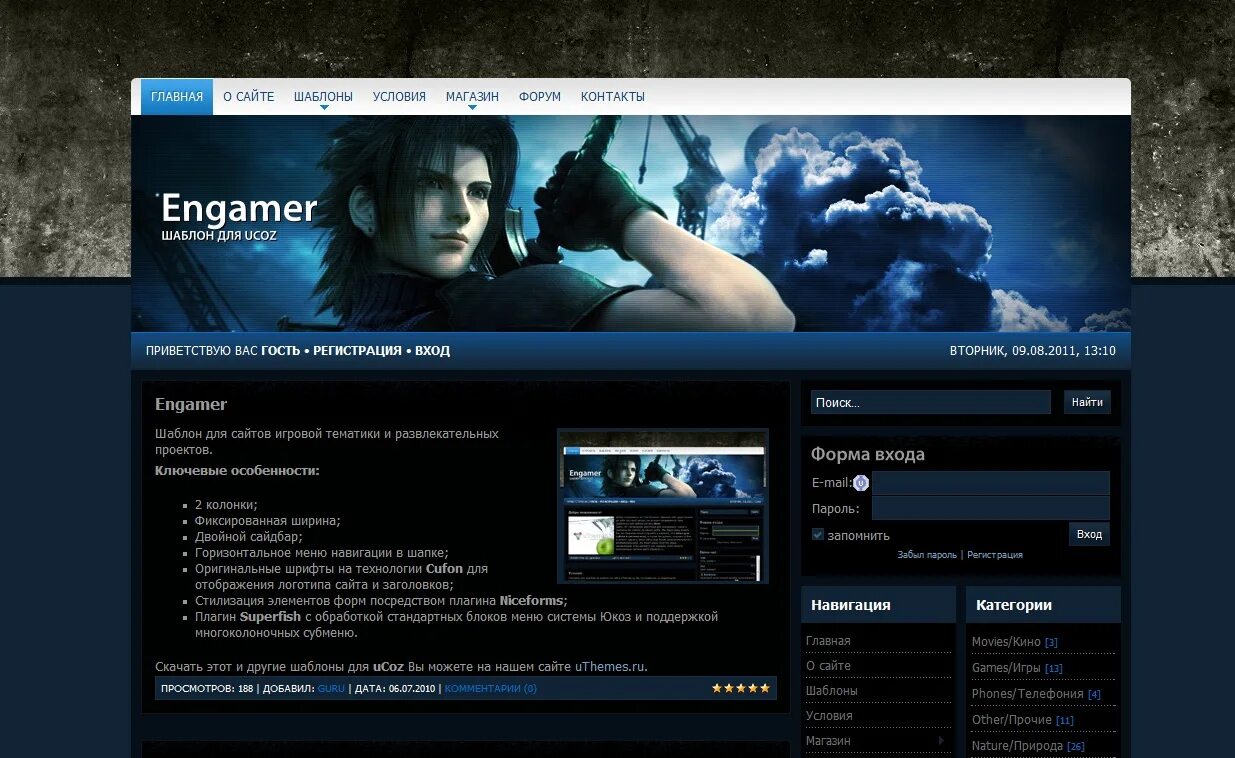Expand the МАГАЗИН dropdown in top menu
Image resolution: width=1235 pixels, height=758 pixels.
(x=472, y=97)
